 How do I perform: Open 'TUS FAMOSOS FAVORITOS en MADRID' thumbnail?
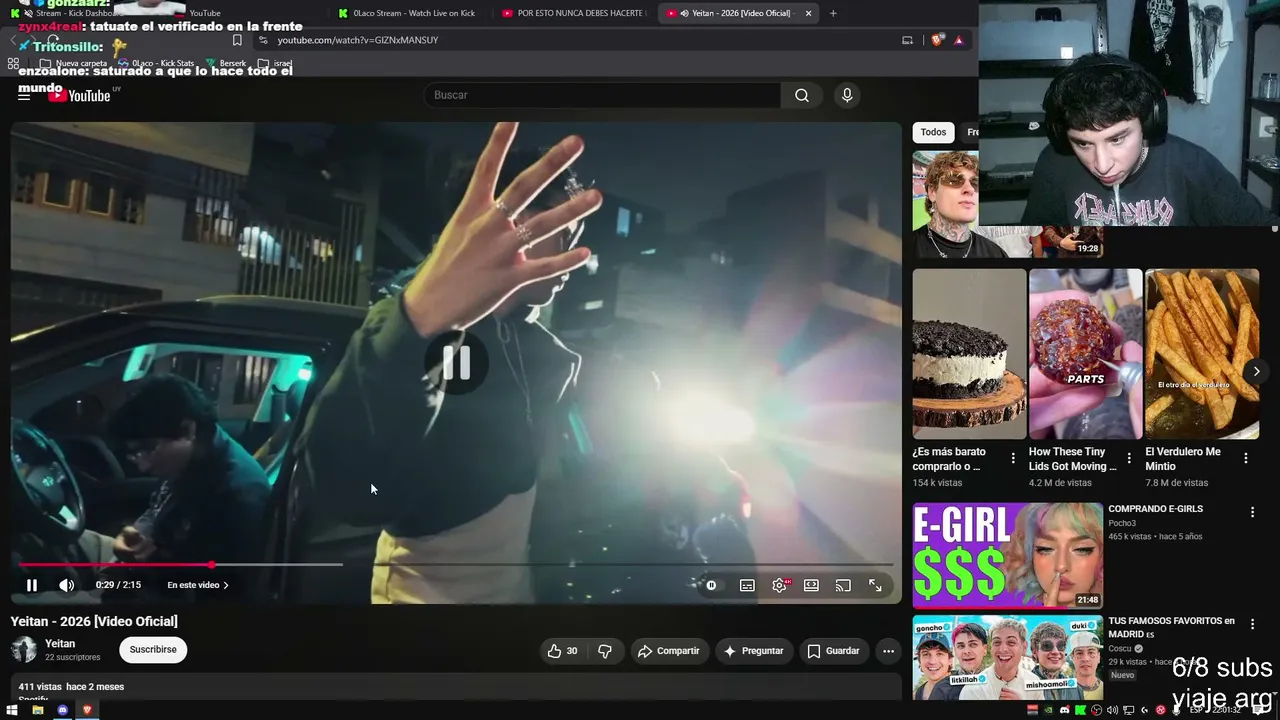(1008, 657)
